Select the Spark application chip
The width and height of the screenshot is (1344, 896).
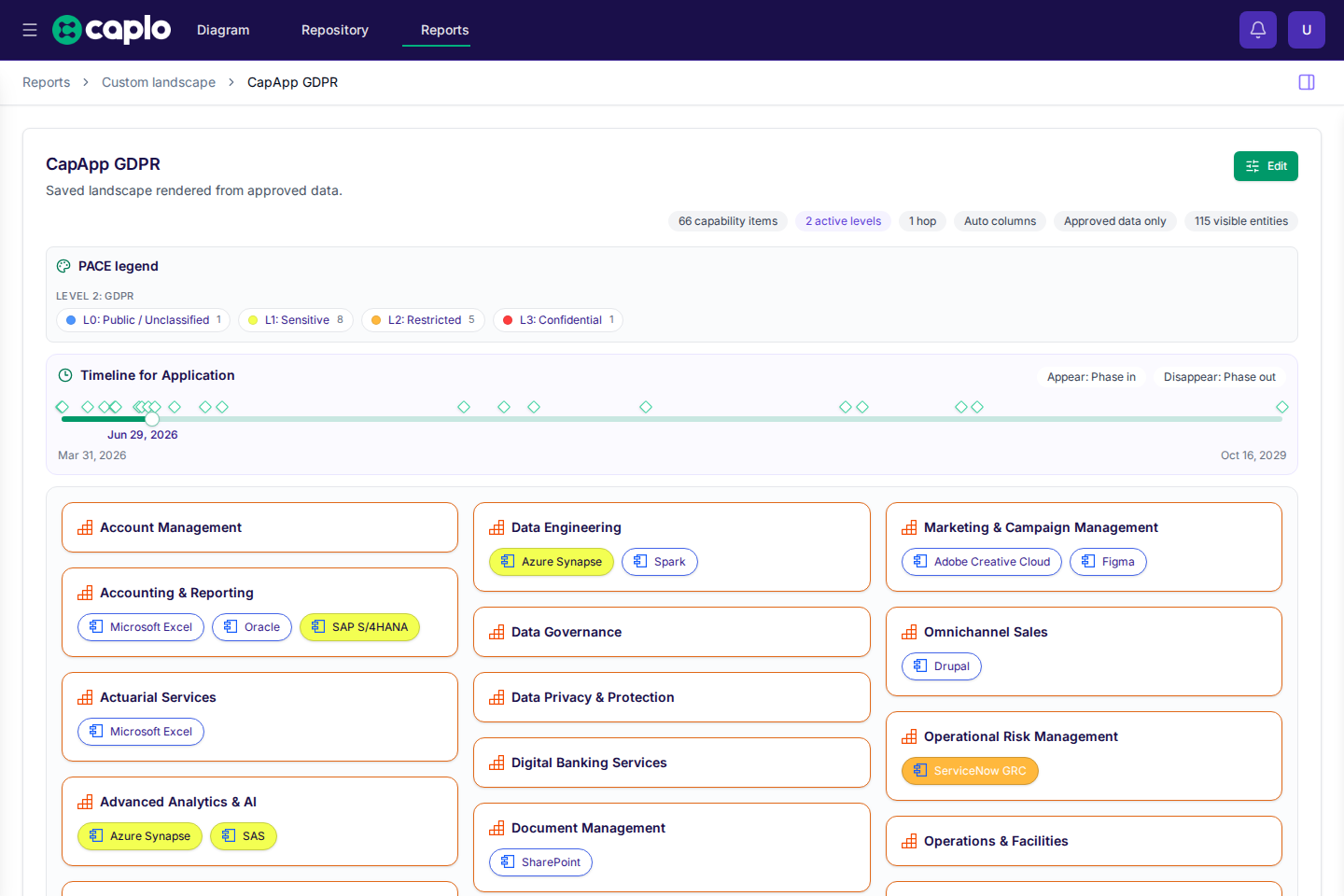click(660, 562)
